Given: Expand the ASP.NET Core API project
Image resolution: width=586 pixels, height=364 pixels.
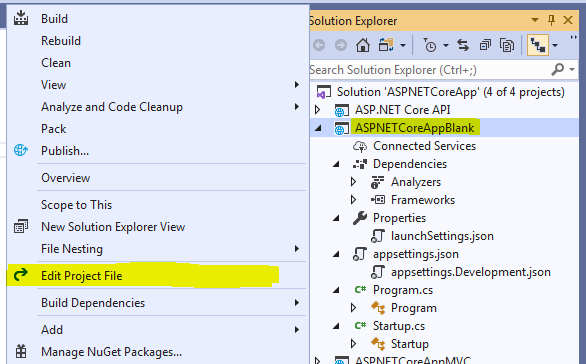Looking at the screenshot, I should click(318, 109).
